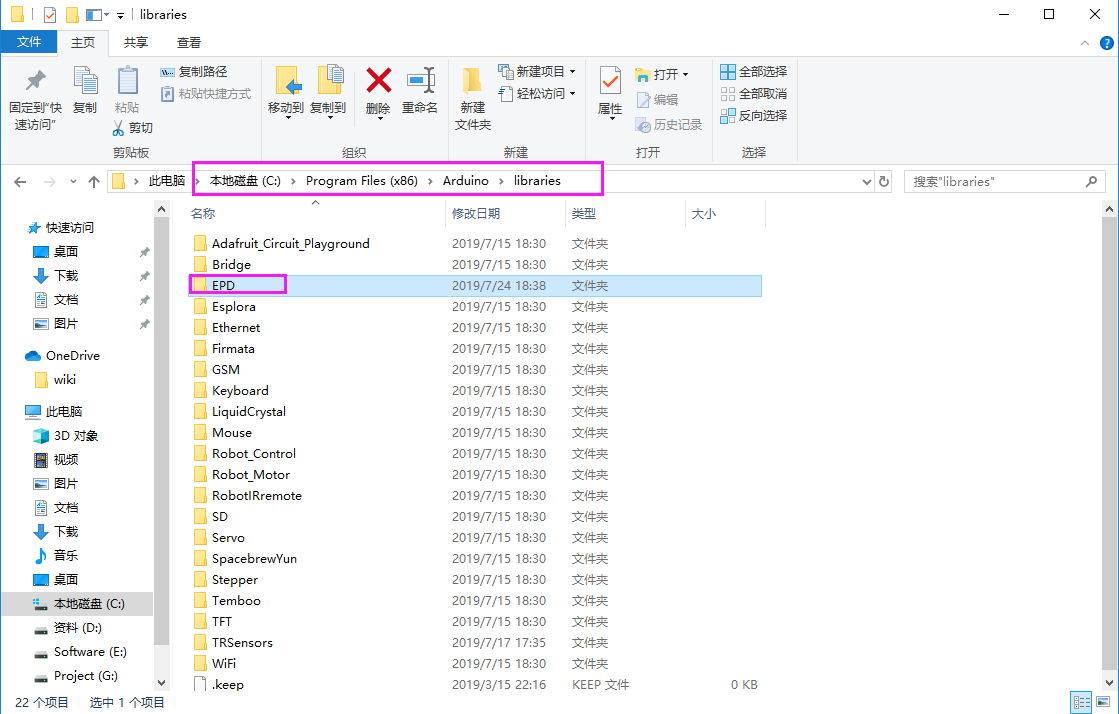This screenshot has height=714, width=1119.
Task: Open the Share ribbon tab
Action: tap(136, 43)
